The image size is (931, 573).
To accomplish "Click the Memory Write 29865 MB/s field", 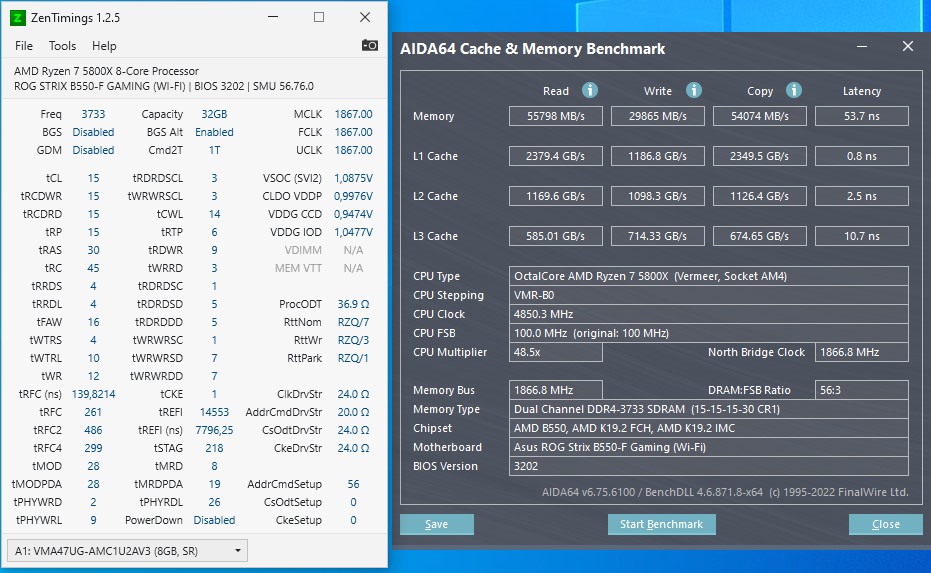I will point(658,116).
